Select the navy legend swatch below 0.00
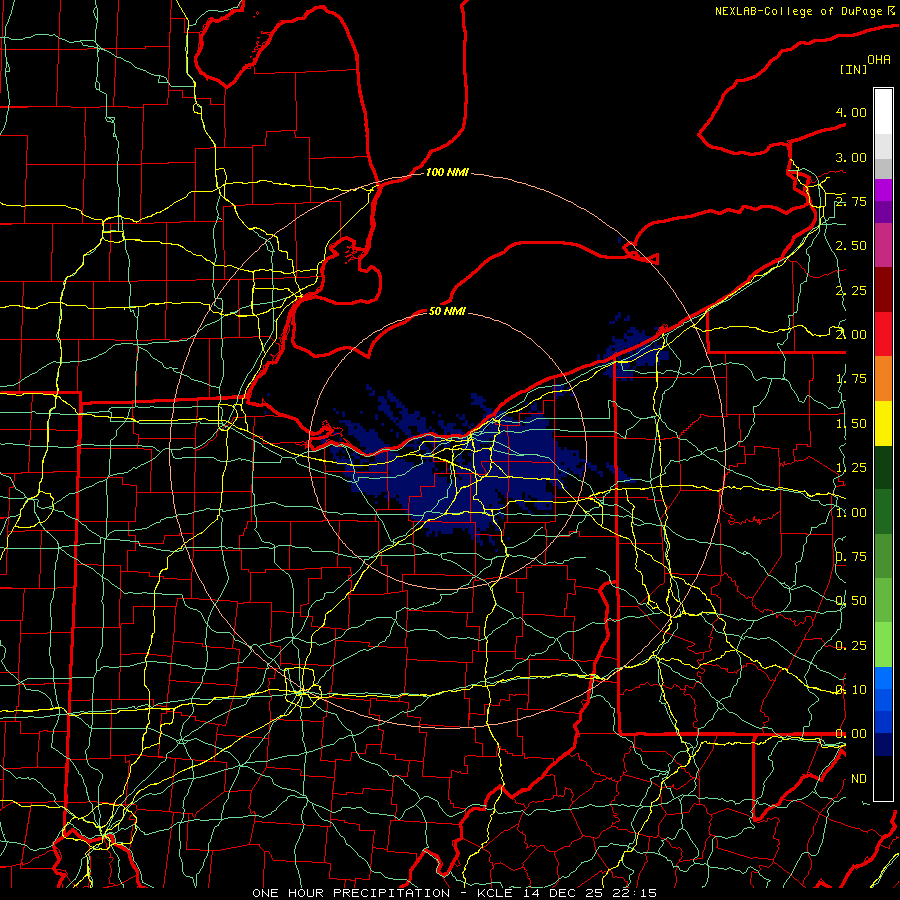This screenshot has width=900, height=900. (883, 745)
